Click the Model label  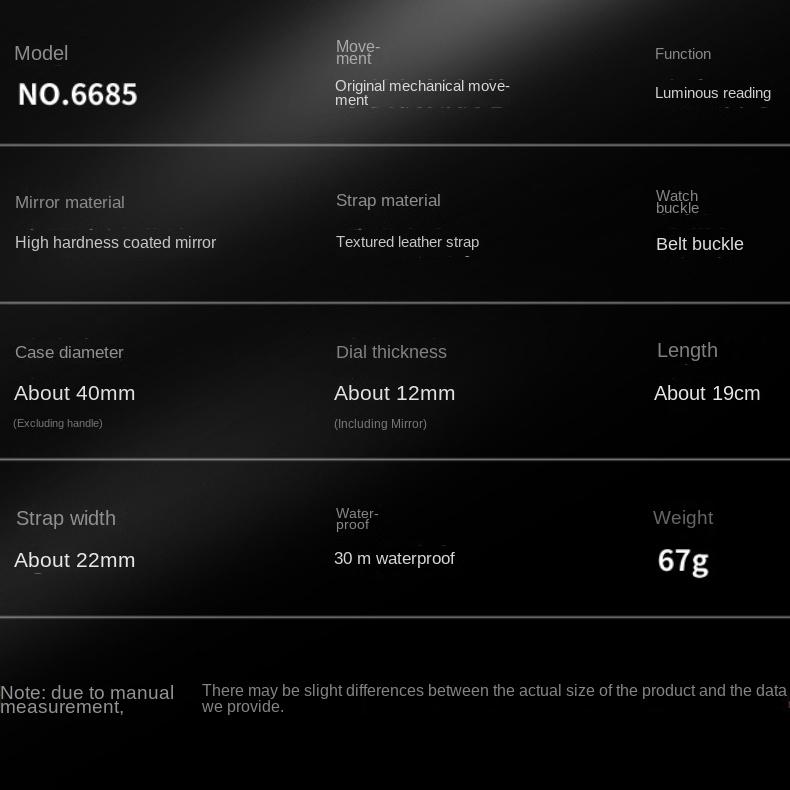click(x=41, y=54)
